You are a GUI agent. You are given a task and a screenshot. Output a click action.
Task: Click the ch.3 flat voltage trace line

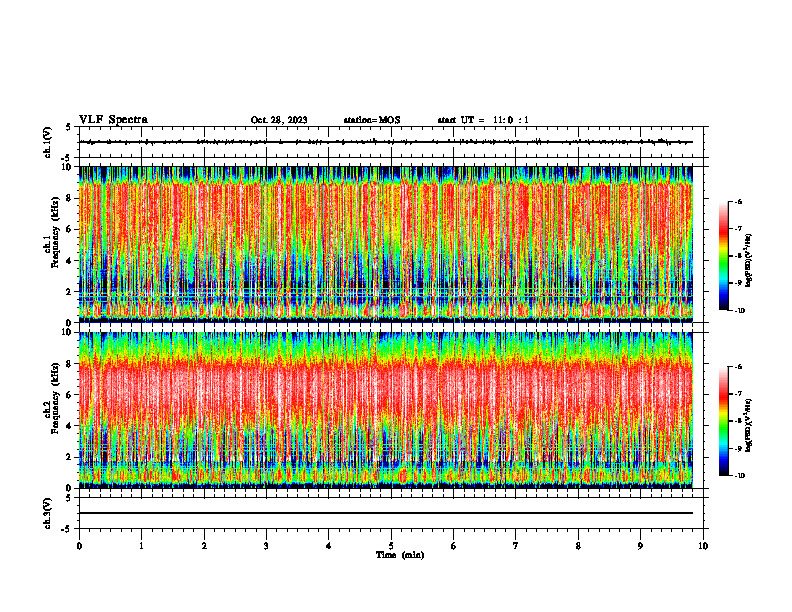386,513
